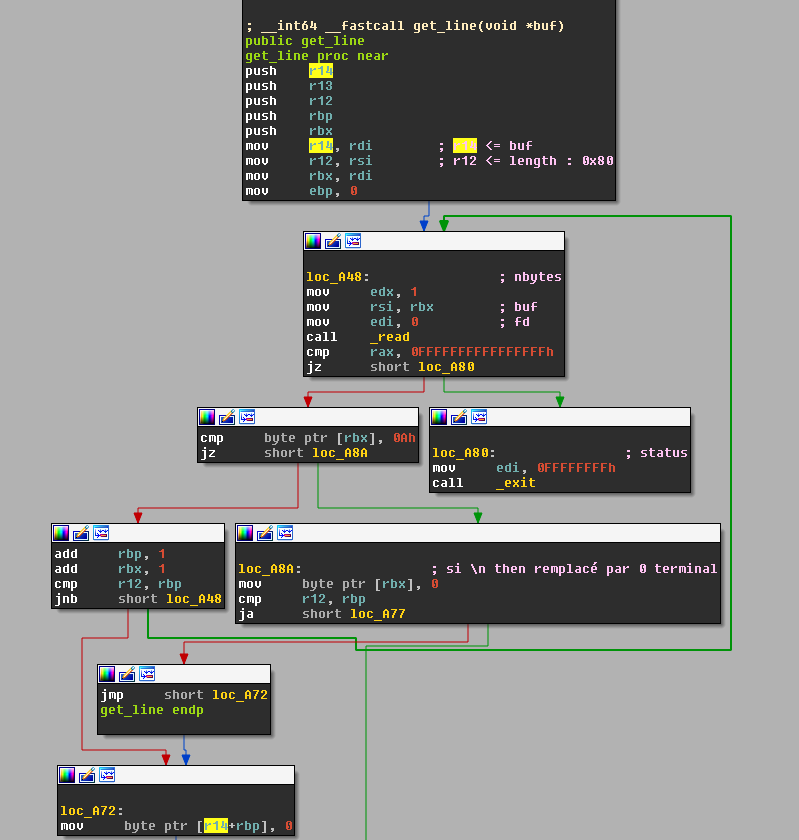Click the group nodes icon on loc_A72 block

(x=107, y=775)
